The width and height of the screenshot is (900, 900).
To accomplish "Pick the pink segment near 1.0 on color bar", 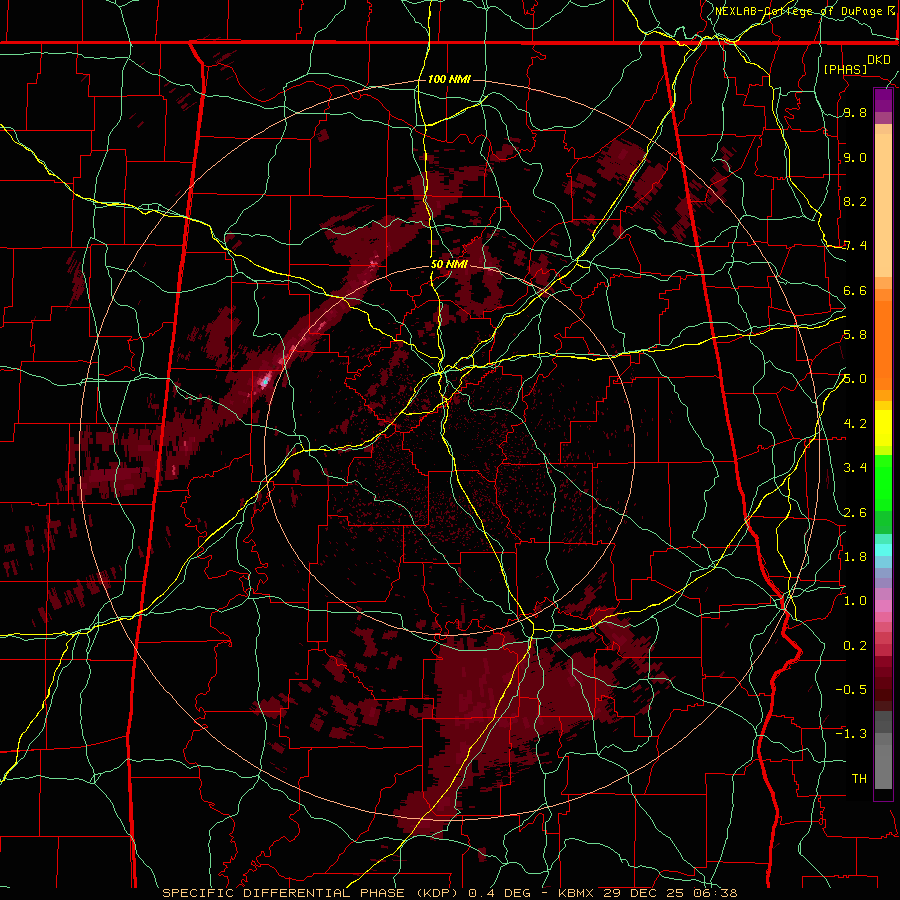I will click(883, 606).
